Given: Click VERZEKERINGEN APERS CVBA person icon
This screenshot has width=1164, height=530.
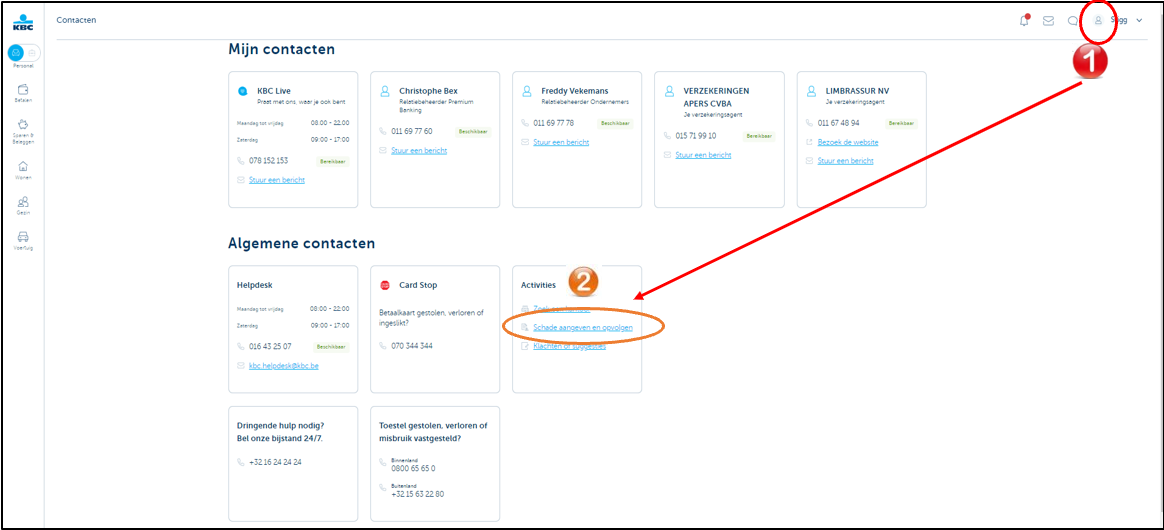Looking at the screenshot, I should tap(669, 91).
